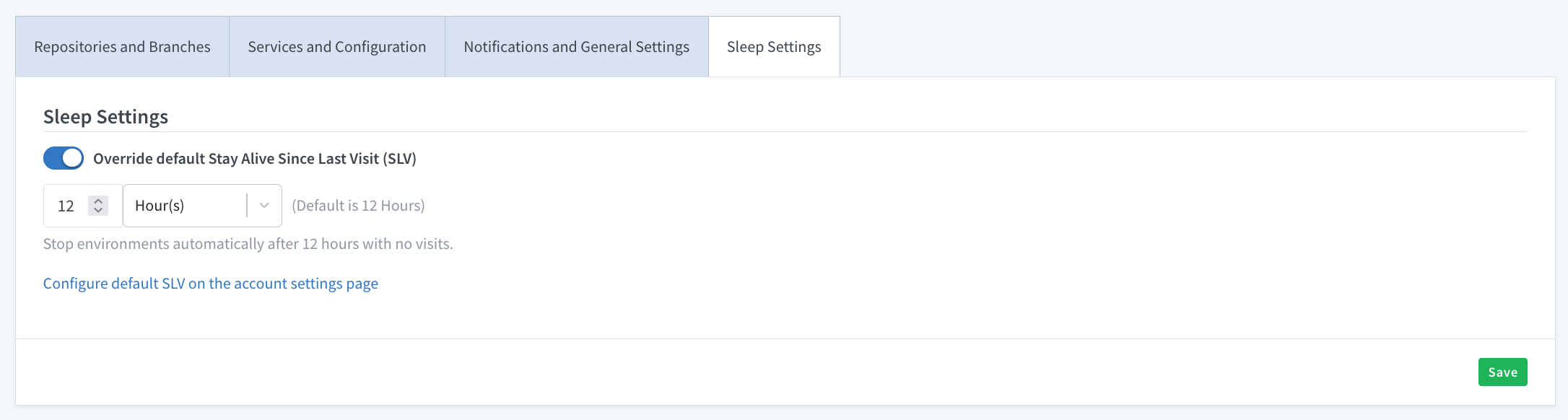Click the Override default Stay Alive label
Screen dimensions: 1568x420
[255, 159]
